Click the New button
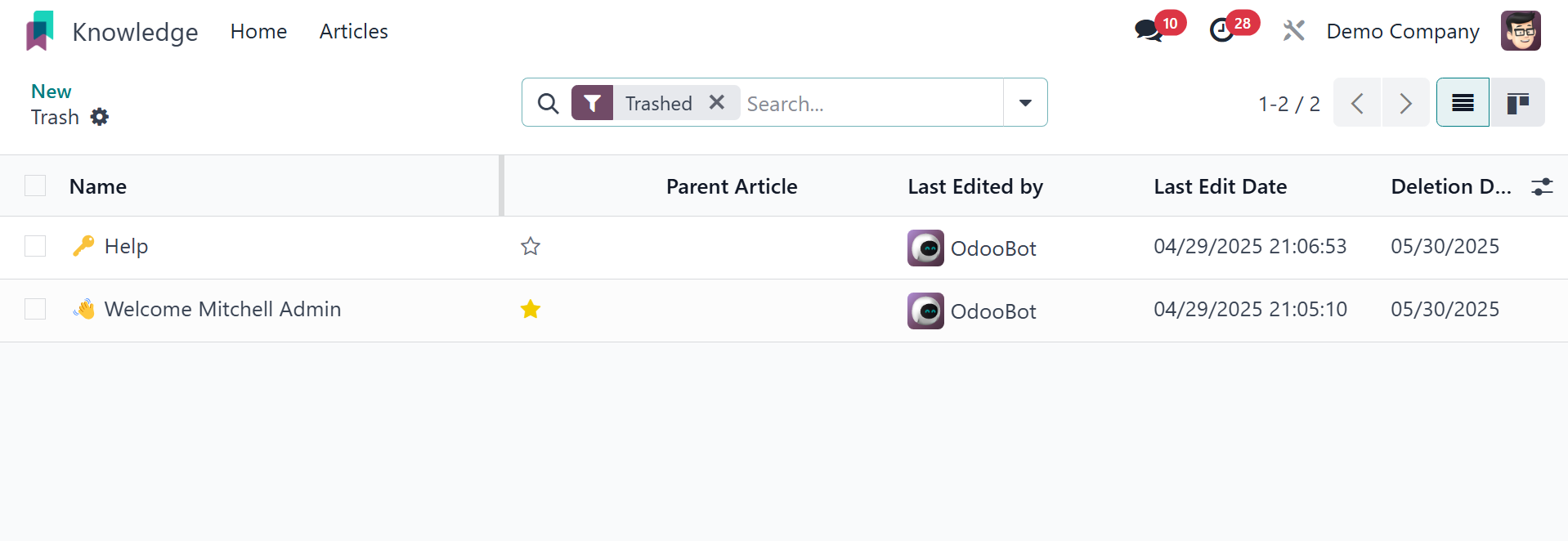 tap(51, 92)
